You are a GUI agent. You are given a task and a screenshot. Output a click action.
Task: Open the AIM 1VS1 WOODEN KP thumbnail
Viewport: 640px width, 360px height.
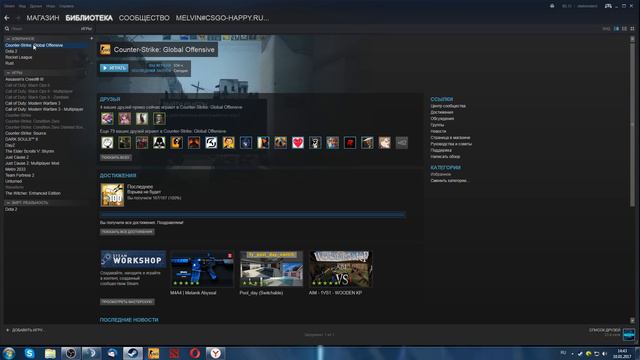coord(341,269)
